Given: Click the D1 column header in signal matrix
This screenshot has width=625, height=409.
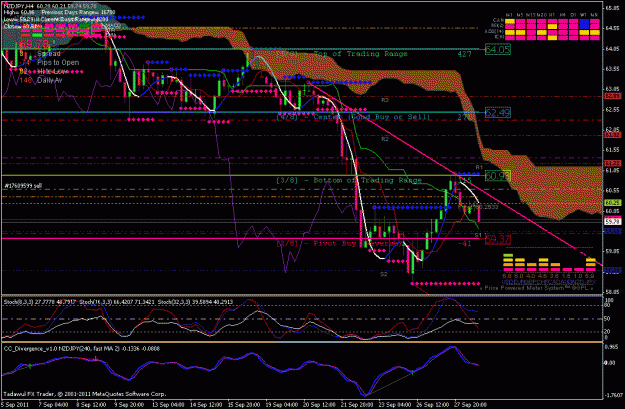Looking at the screenshot, I should click(x=573, y=15).
